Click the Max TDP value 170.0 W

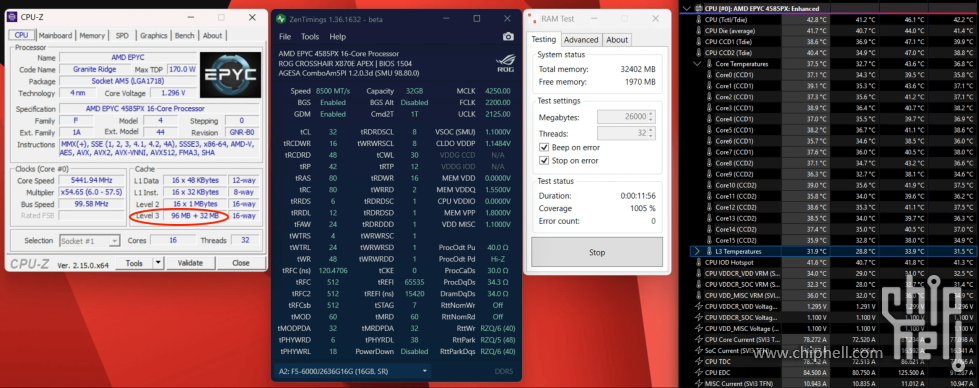[182, 69]
